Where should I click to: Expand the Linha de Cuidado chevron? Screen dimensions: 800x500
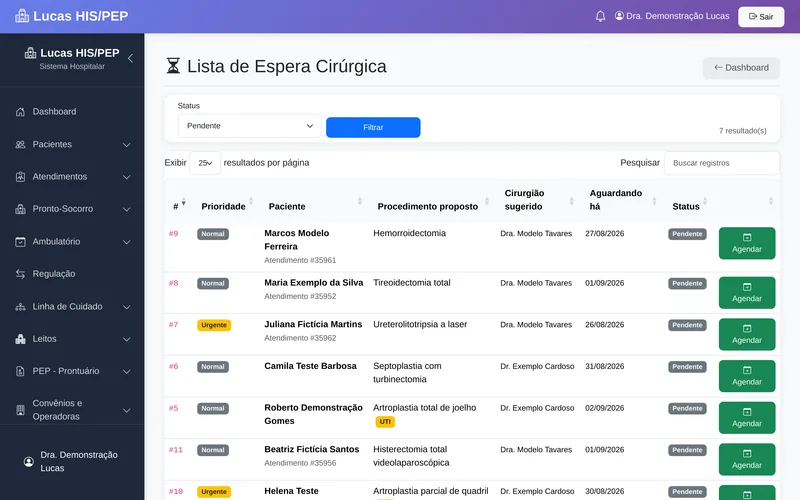pos(127,307)
